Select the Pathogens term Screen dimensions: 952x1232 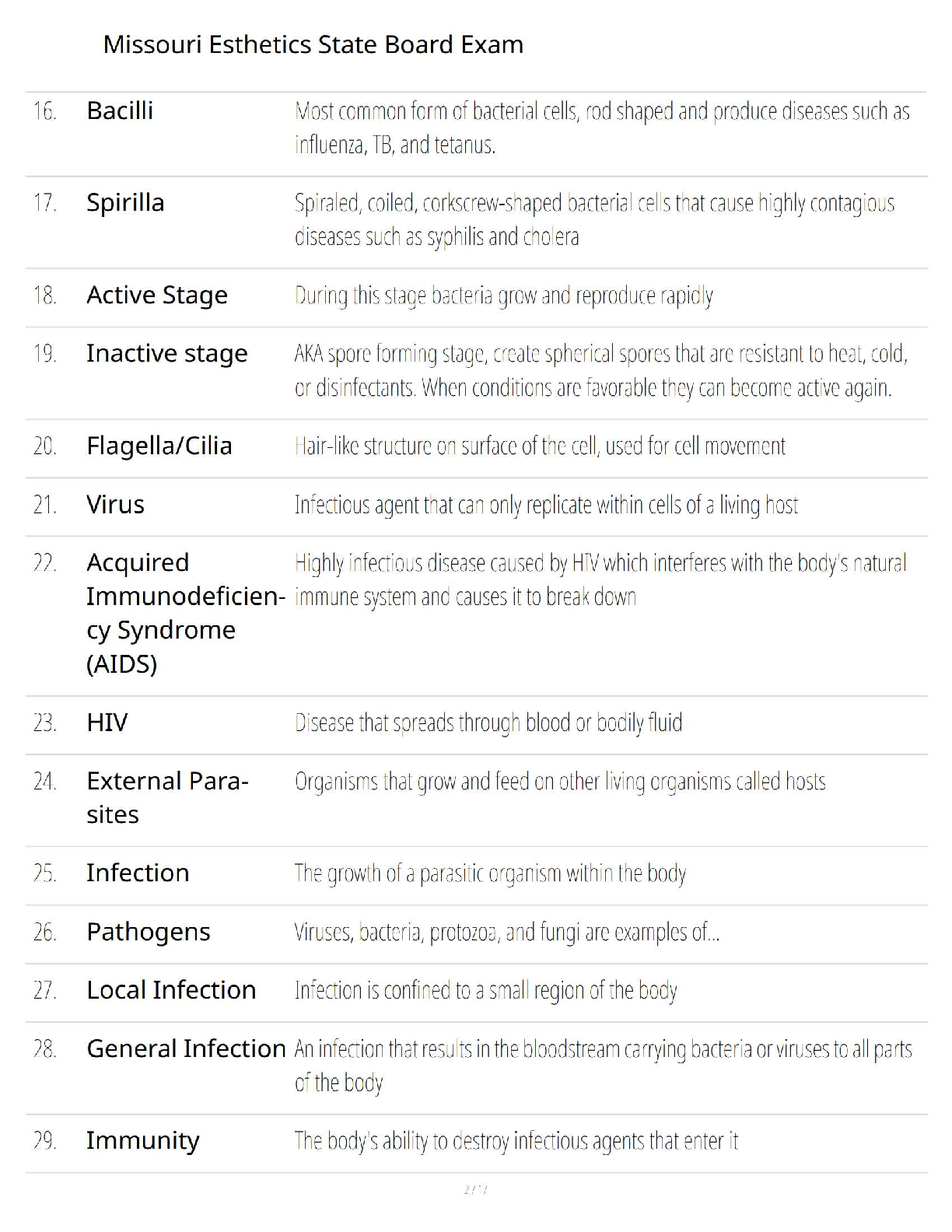tap(148, 932)
